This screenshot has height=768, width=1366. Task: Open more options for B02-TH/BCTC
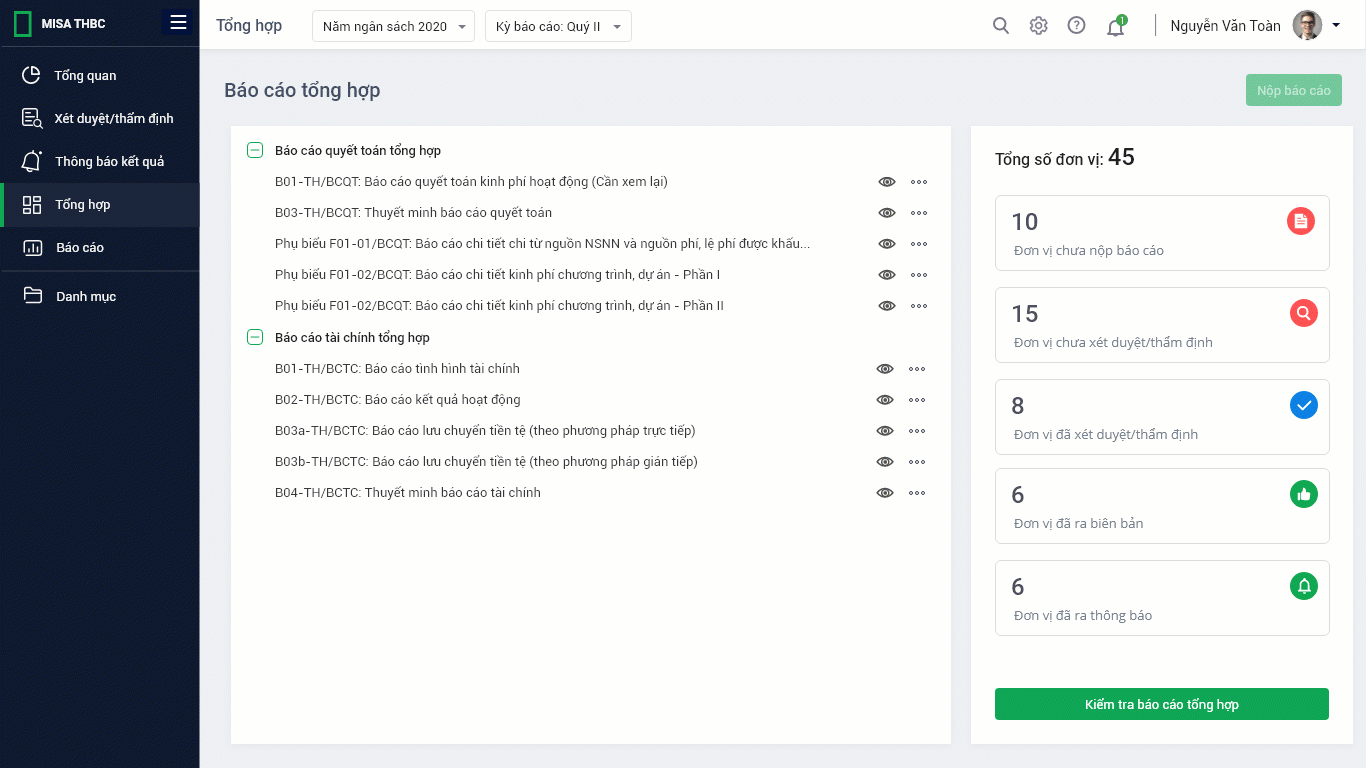(x=917, y=400)
